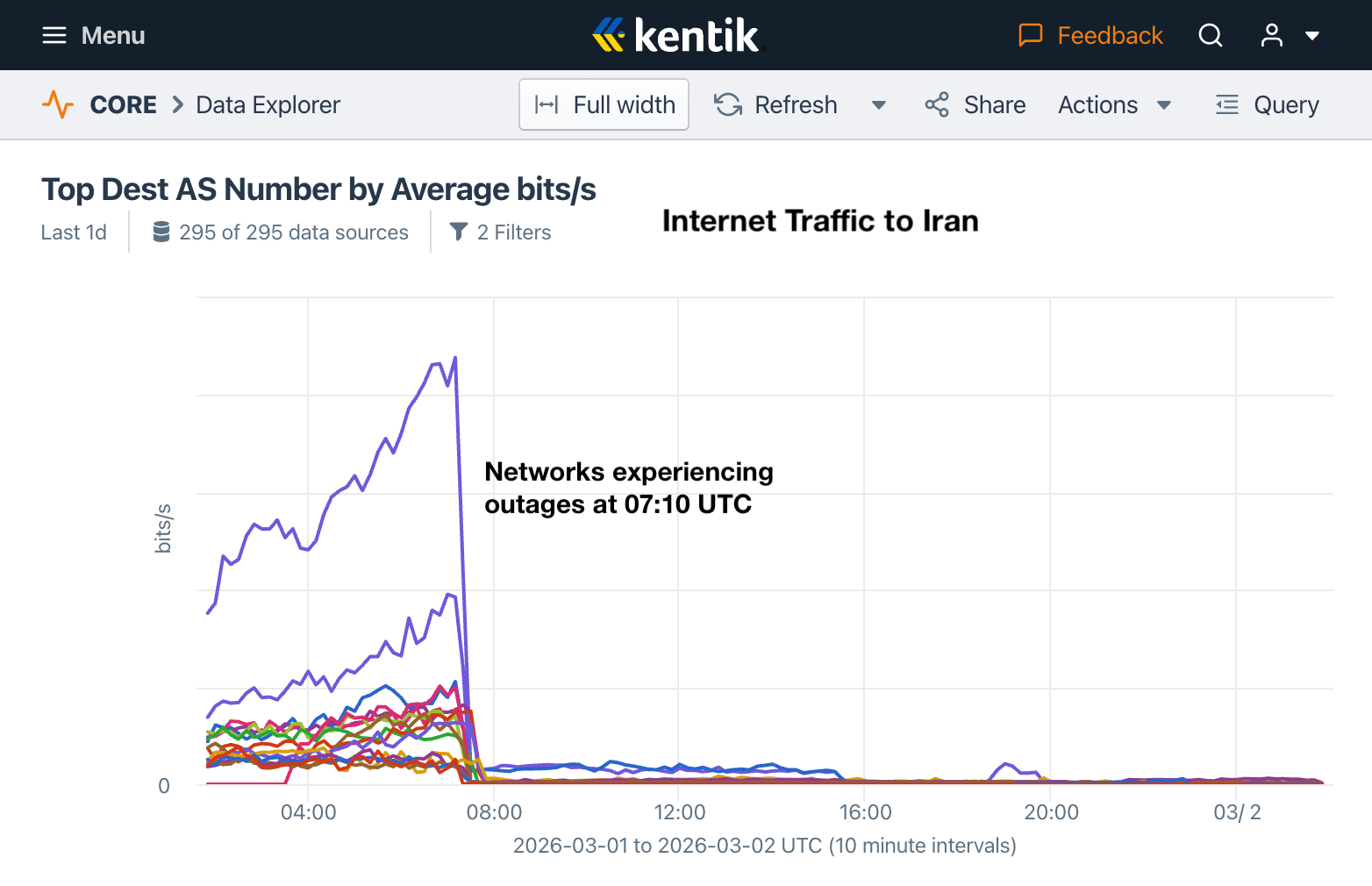Image resolution: width=1372 pixels, height=886 pixels.
Task: Expand the user account dropdown arrow
Action: (1312, 36)
